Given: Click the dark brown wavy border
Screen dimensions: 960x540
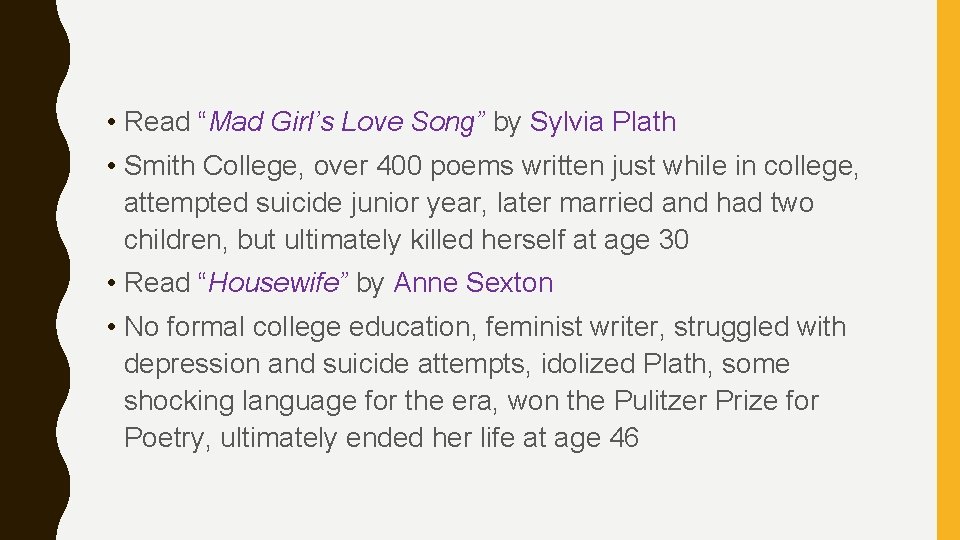Looking at the screenshot, I should (x=31, y=270).
